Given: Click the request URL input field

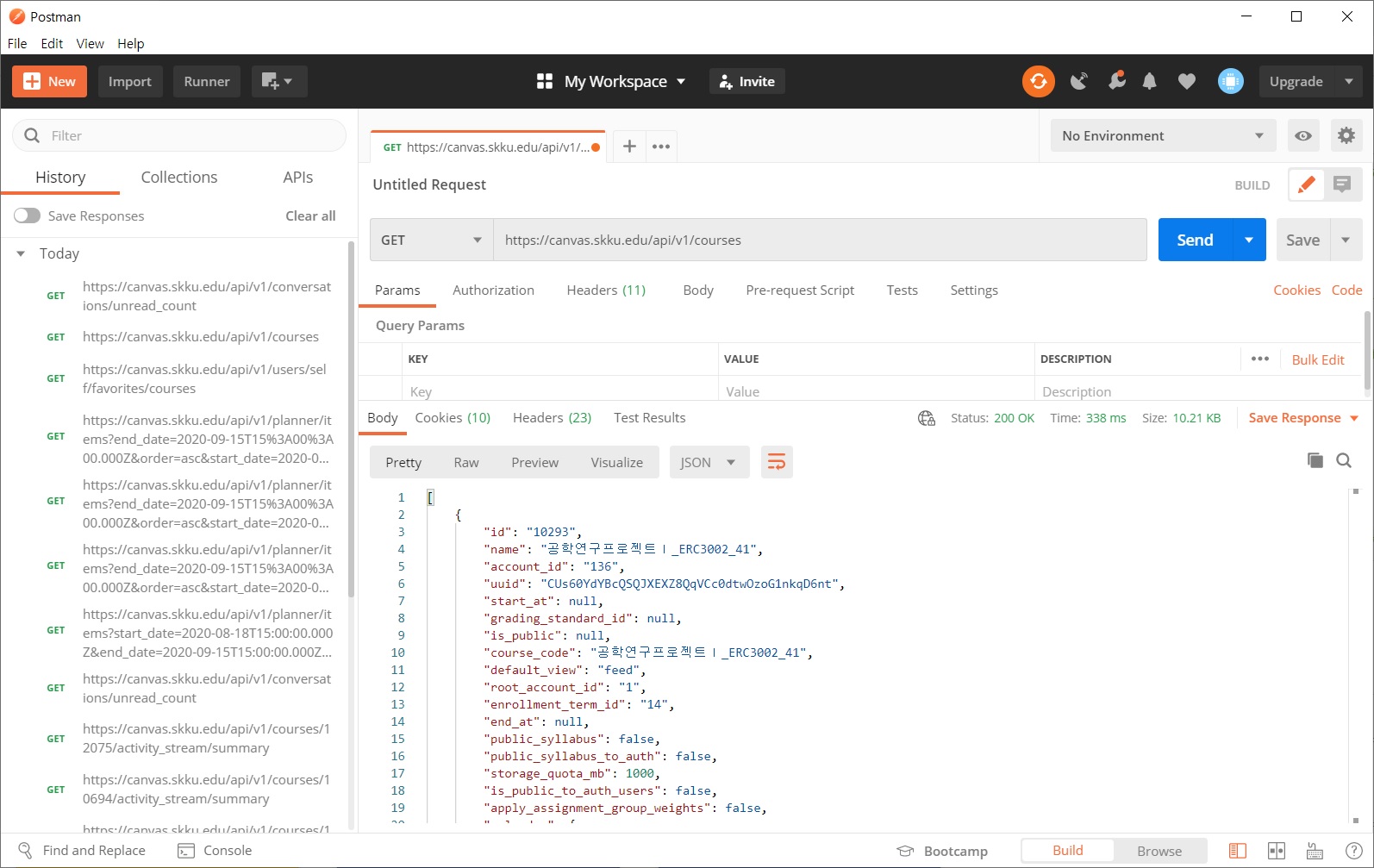Looking at the screenshot, I should point(820,240).
